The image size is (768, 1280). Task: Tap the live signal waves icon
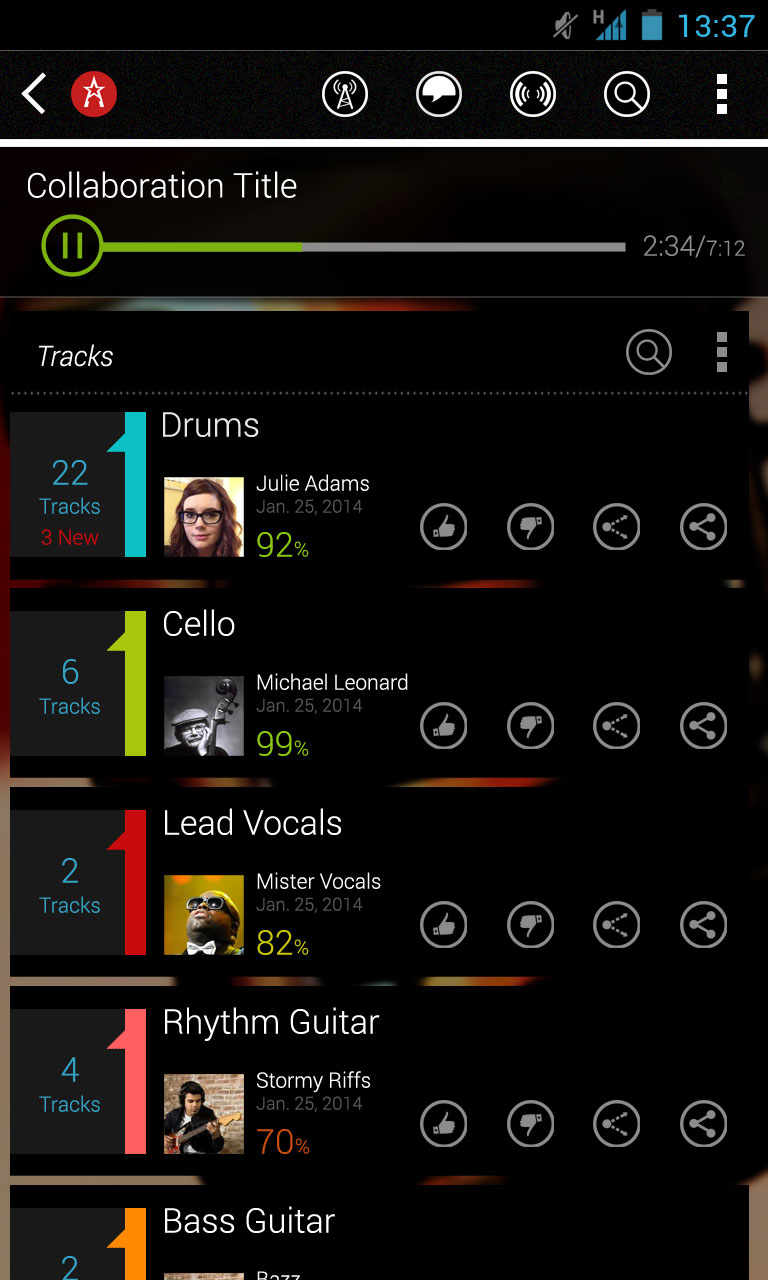click(533, 95)
